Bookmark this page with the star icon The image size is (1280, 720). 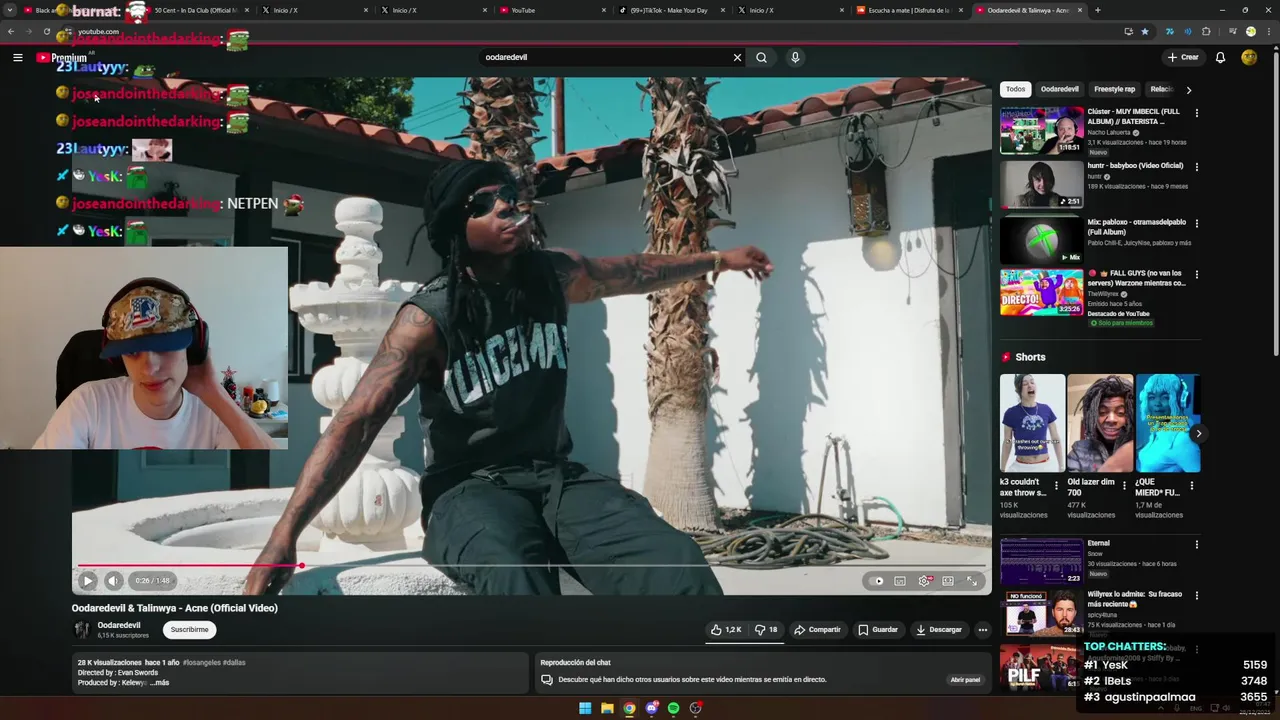tap(1145, 31)
